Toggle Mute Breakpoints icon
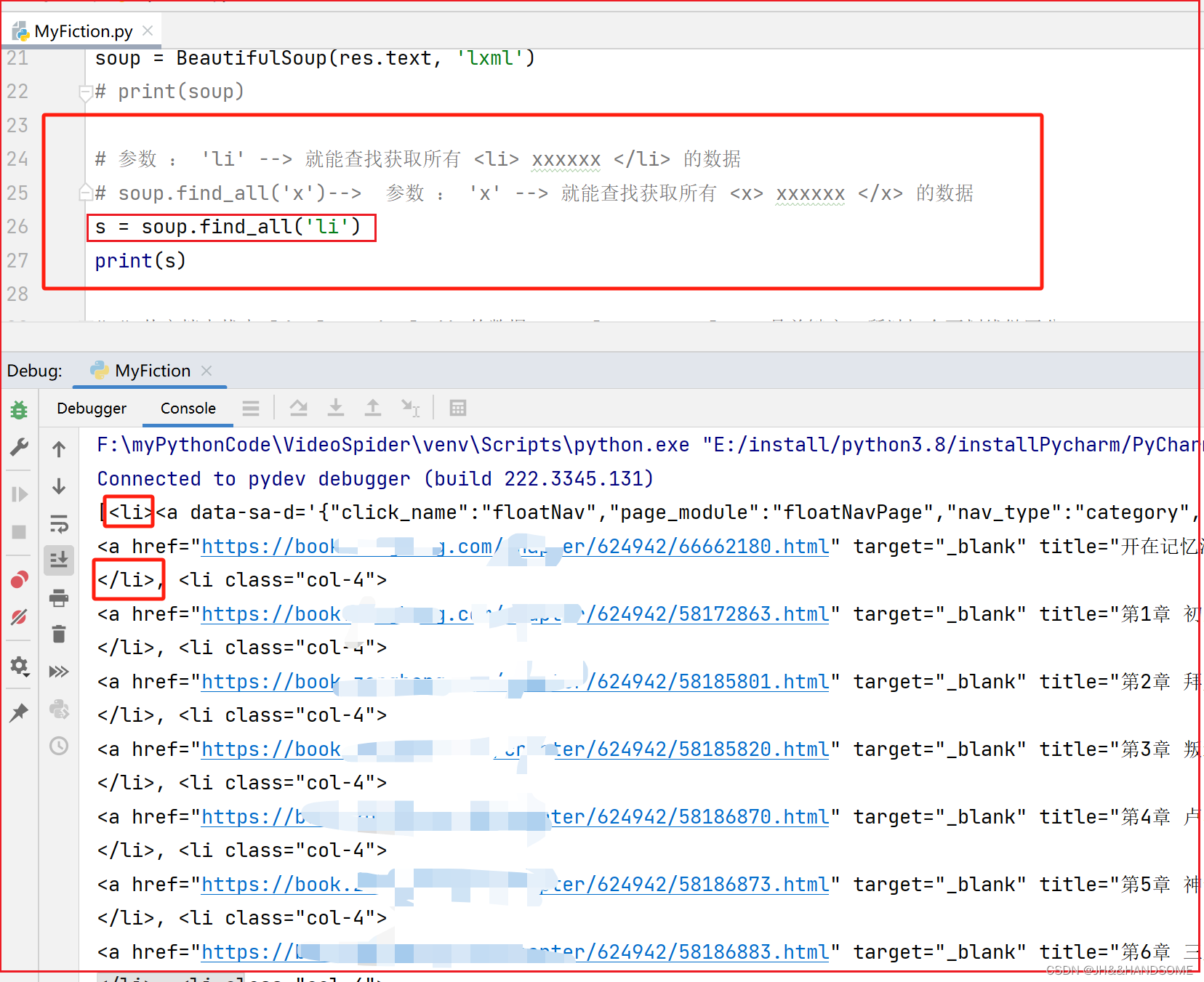 [19, 617]
